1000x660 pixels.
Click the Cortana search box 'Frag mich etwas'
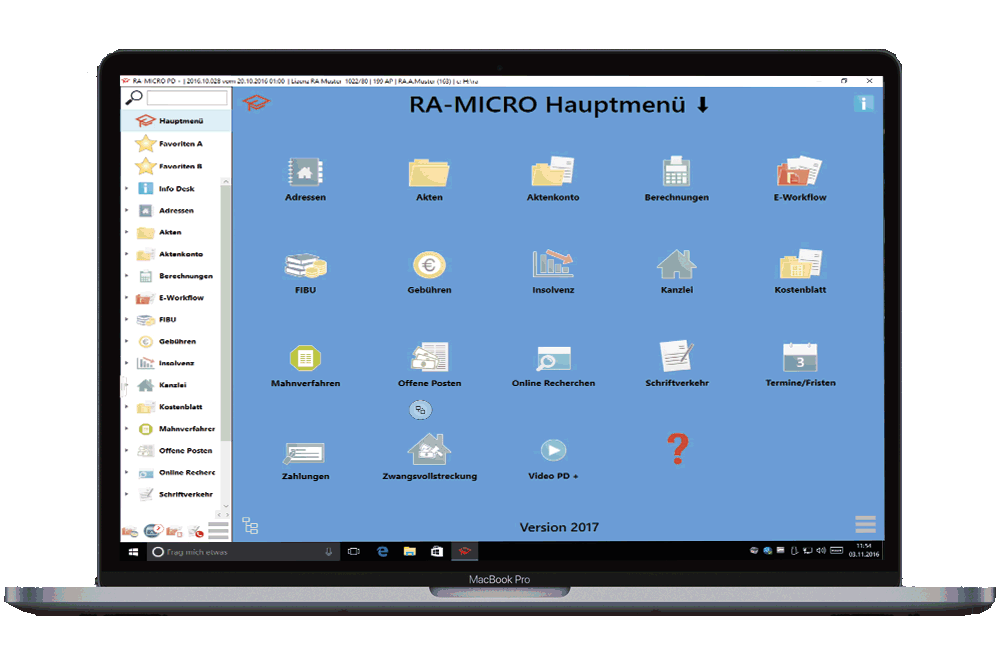click(x=243, y=552)
